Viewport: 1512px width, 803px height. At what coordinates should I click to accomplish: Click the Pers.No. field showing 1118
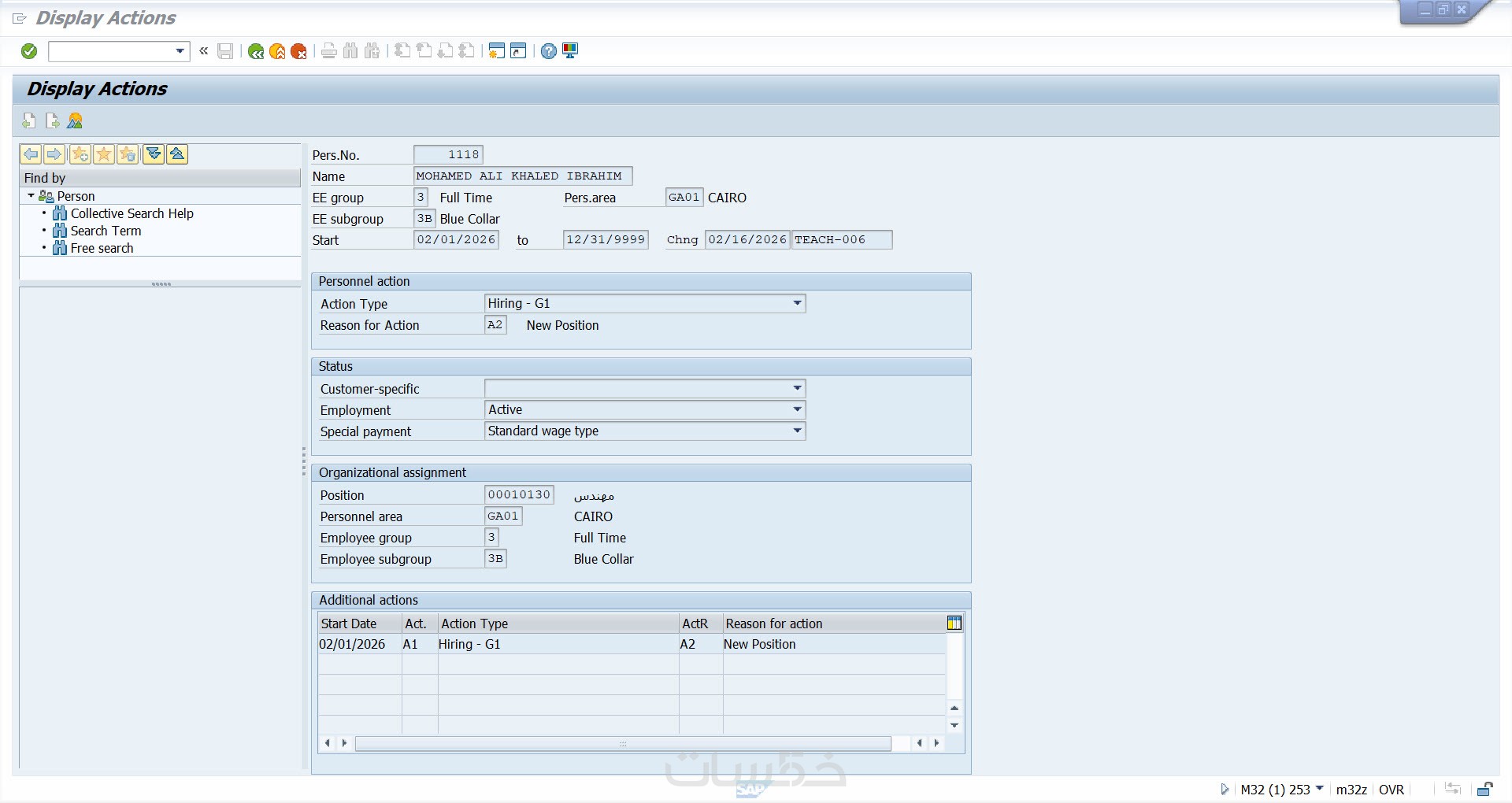448,154
